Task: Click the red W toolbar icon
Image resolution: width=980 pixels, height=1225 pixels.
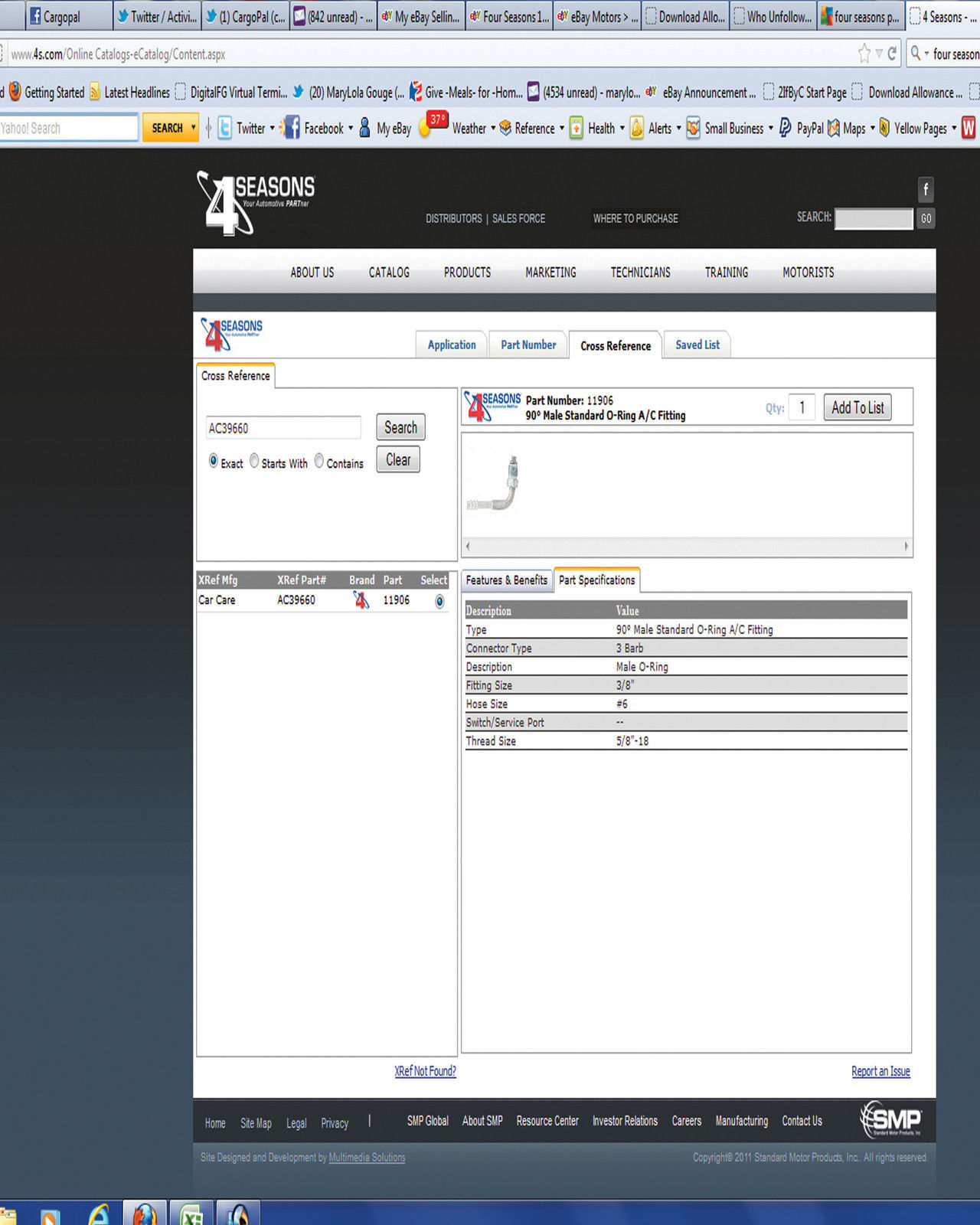Action: click(969, 128)
